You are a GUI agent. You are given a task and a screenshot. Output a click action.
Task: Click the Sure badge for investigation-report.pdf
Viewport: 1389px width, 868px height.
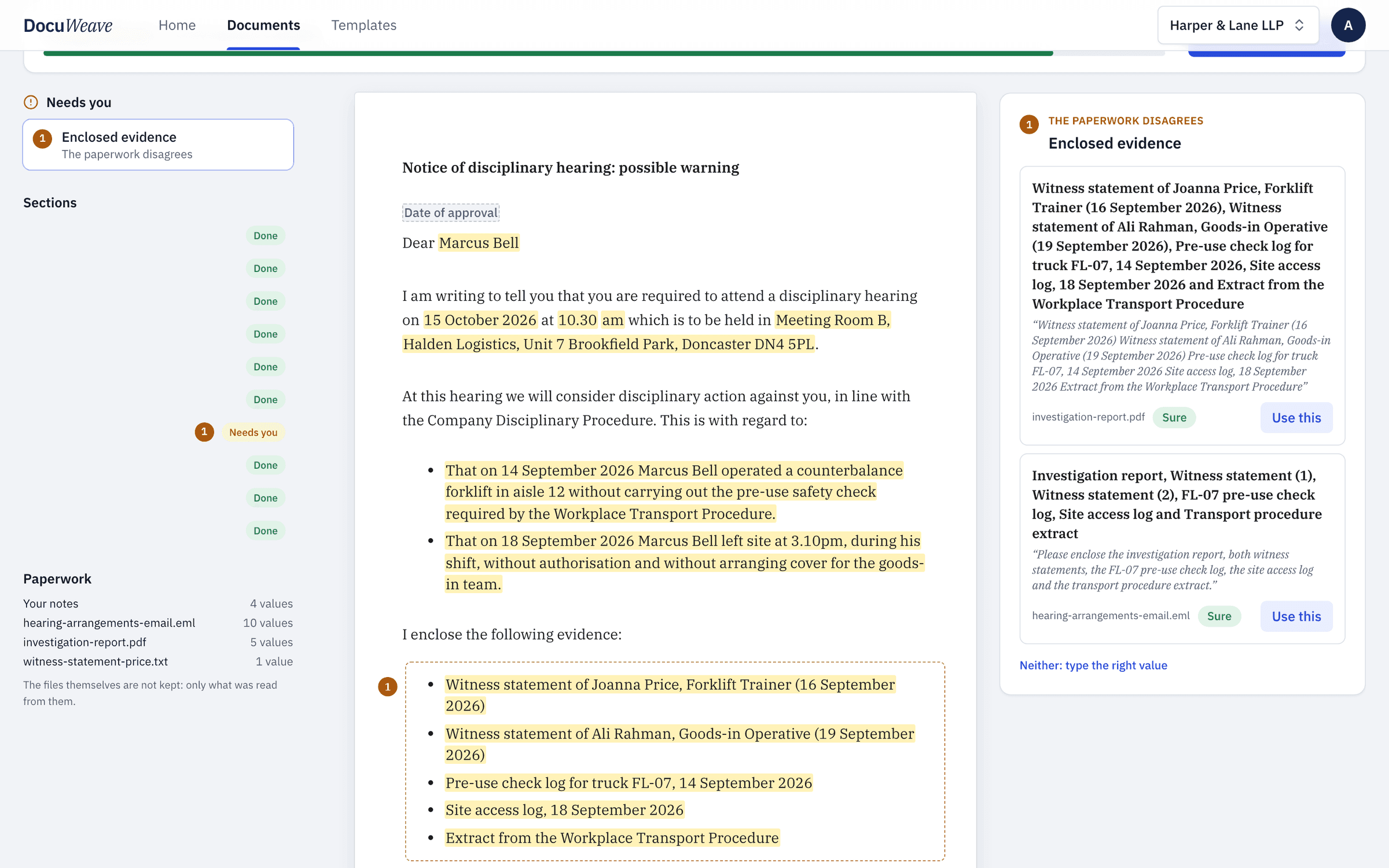(x=1174, y=418)
